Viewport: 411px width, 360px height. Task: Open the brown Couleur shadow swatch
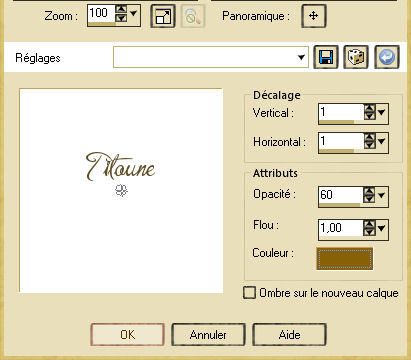tap(345, 259)
